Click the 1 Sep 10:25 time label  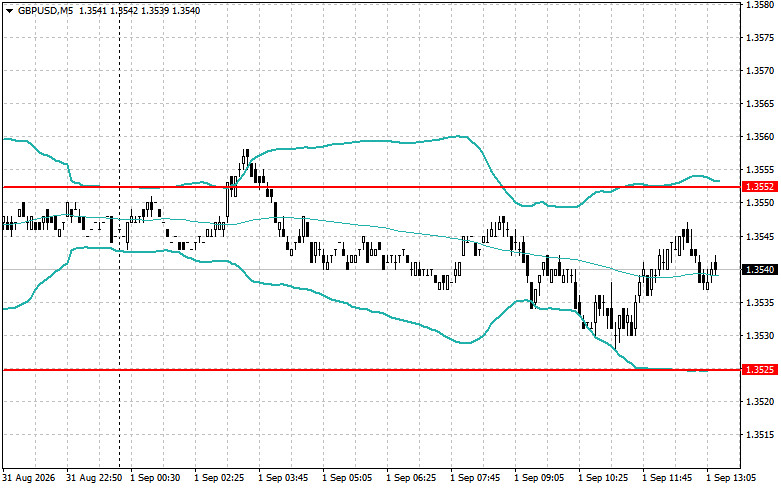click(603, 478)
